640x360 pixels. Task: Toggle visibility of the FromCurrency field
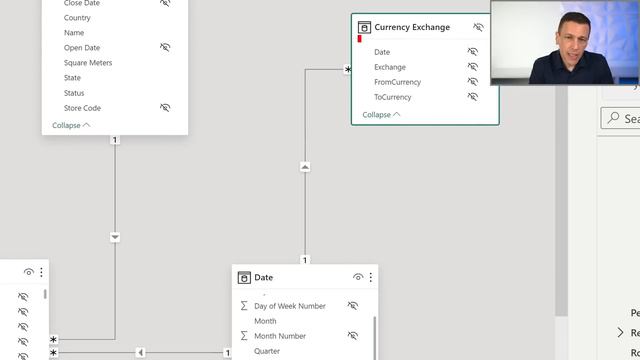click(473, 82)
